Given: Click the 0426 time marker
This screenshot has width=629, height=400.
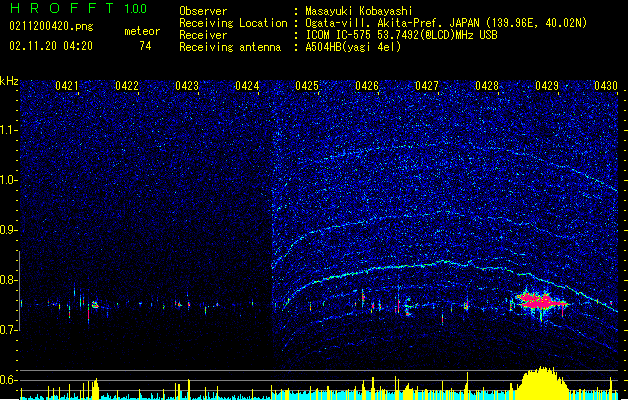Looking at the screenshot, I should (x=367, y=86).
